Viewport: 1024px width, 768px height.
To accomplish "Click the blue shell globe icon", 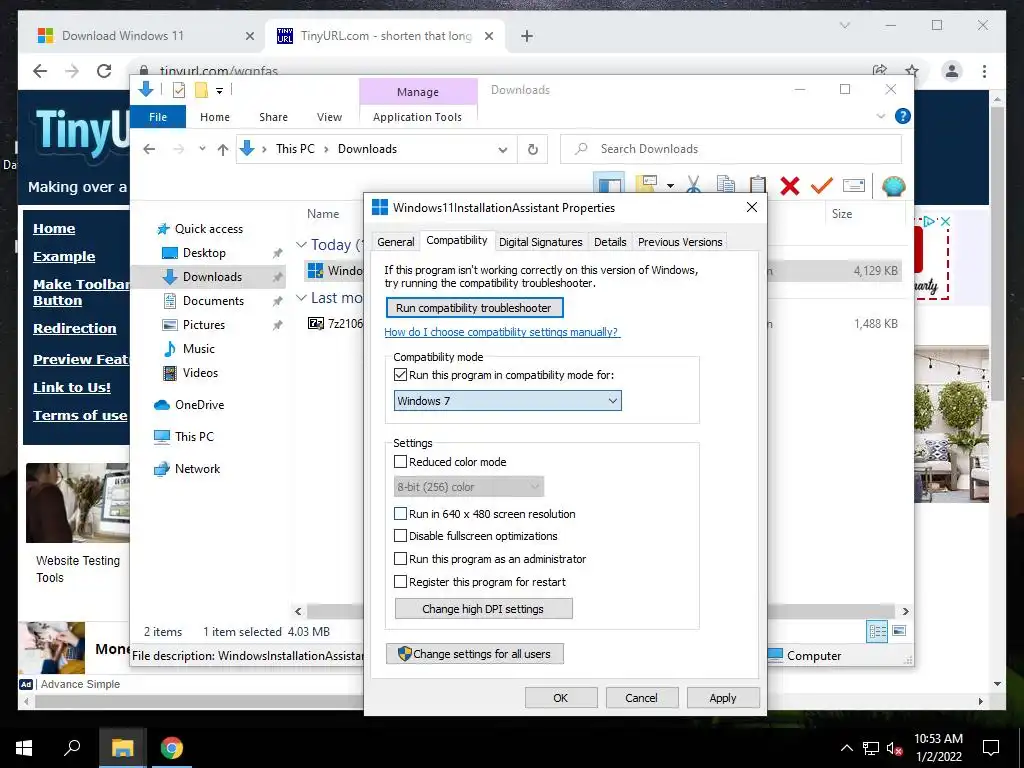I will [x=893, y=186].
